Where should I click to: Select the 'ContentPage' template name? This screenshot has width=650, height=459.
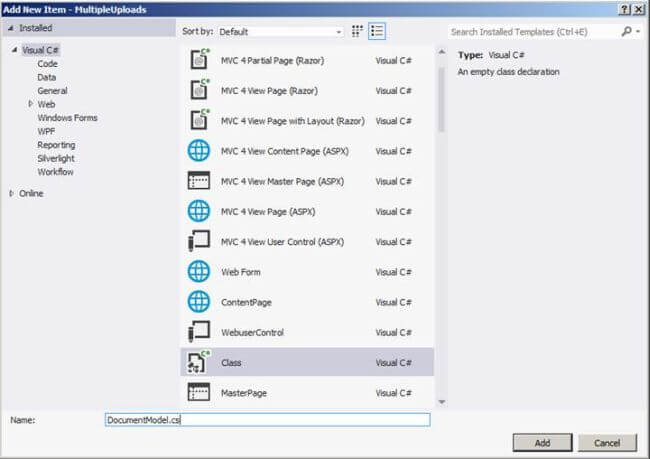point(246,302)
